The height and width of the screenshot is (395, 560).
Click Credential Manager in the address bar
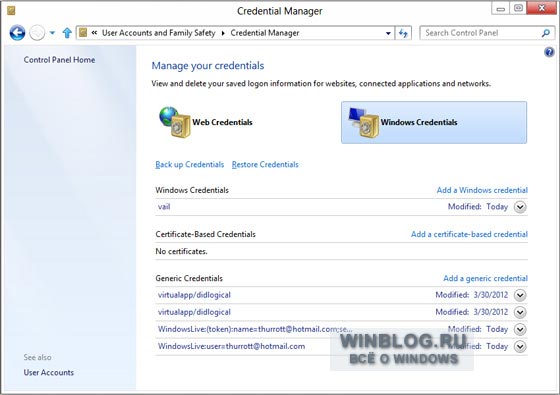coord(265,33)
